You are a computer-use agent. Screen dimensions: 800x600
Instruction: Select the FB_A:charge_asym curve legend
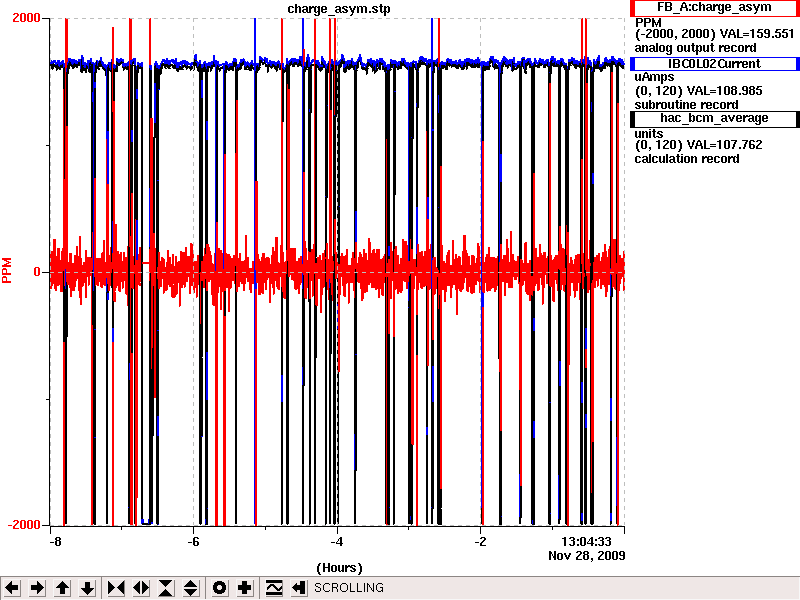tap(714, 8)
